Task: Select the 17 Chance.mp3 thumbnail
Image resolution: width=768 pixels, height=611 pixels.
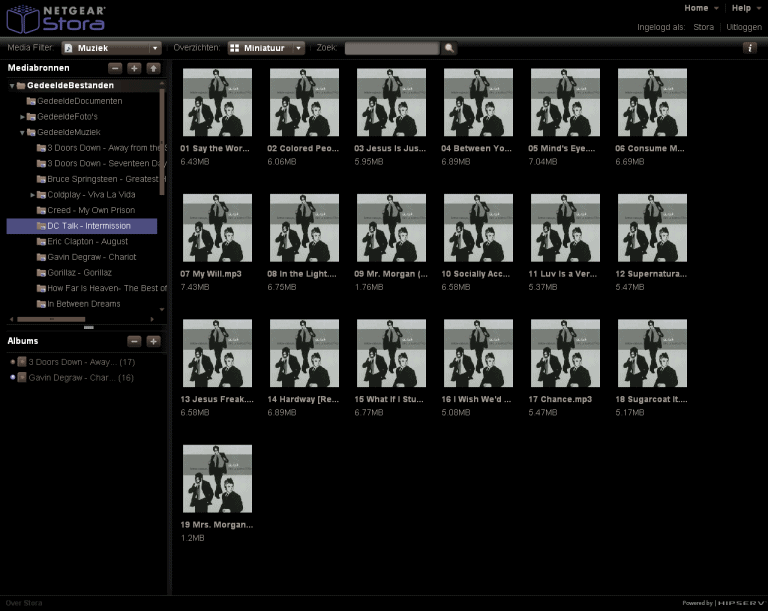Action: tap(565, 353)
